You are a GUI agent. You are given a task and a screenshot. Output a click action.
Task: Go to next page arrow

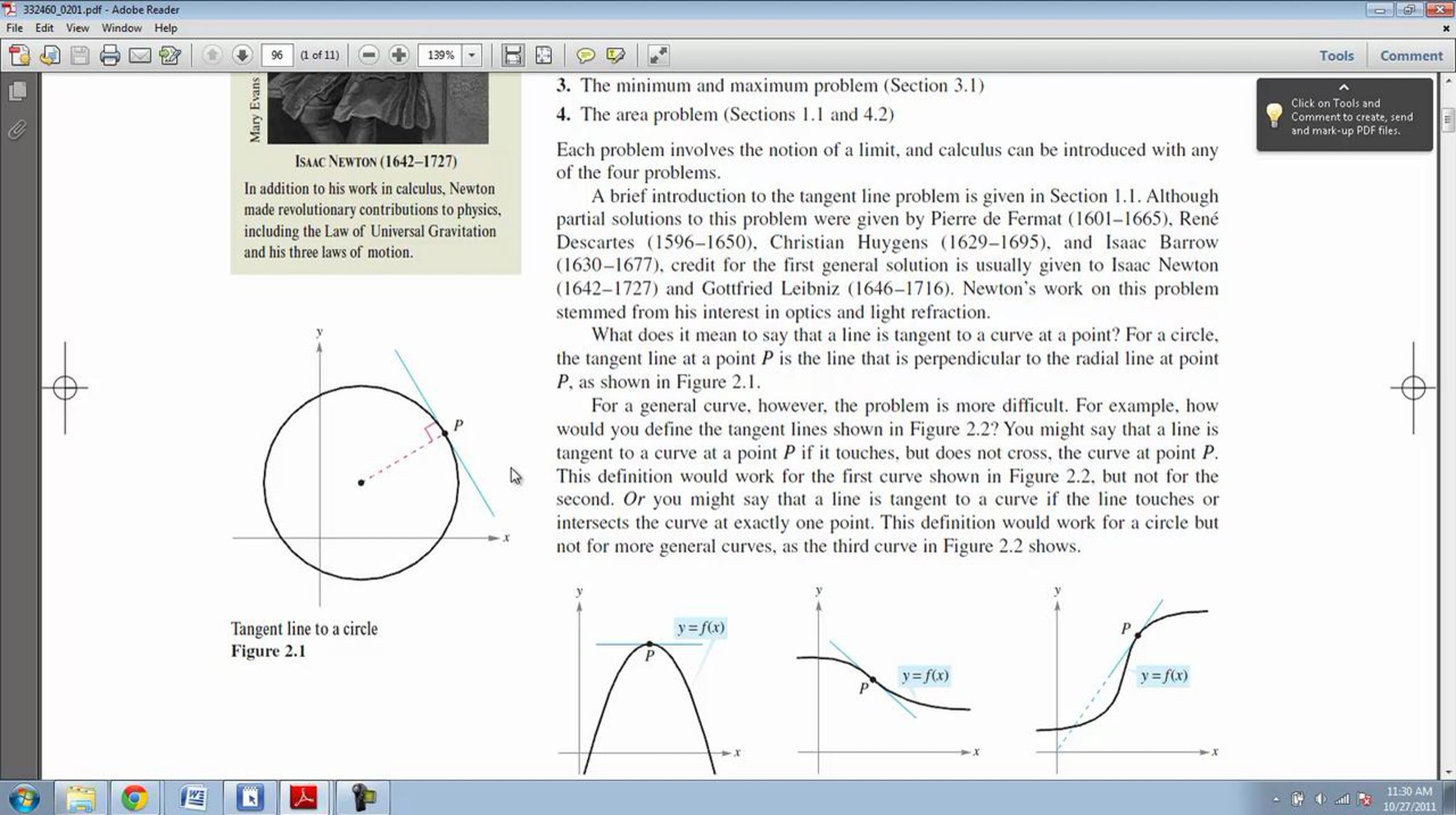coord(242,56)
